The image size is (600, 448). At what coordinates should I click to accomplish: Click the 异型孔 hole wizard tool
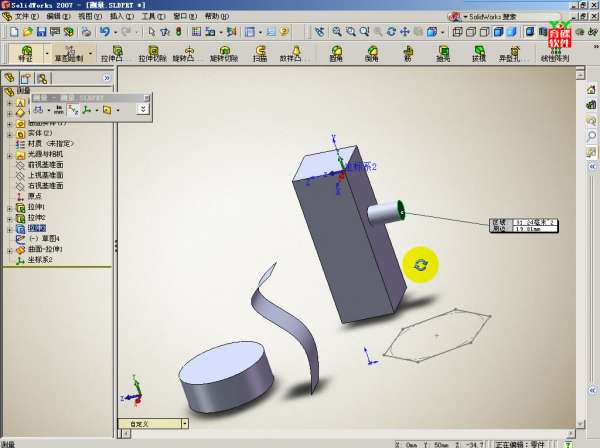[513, 53]
